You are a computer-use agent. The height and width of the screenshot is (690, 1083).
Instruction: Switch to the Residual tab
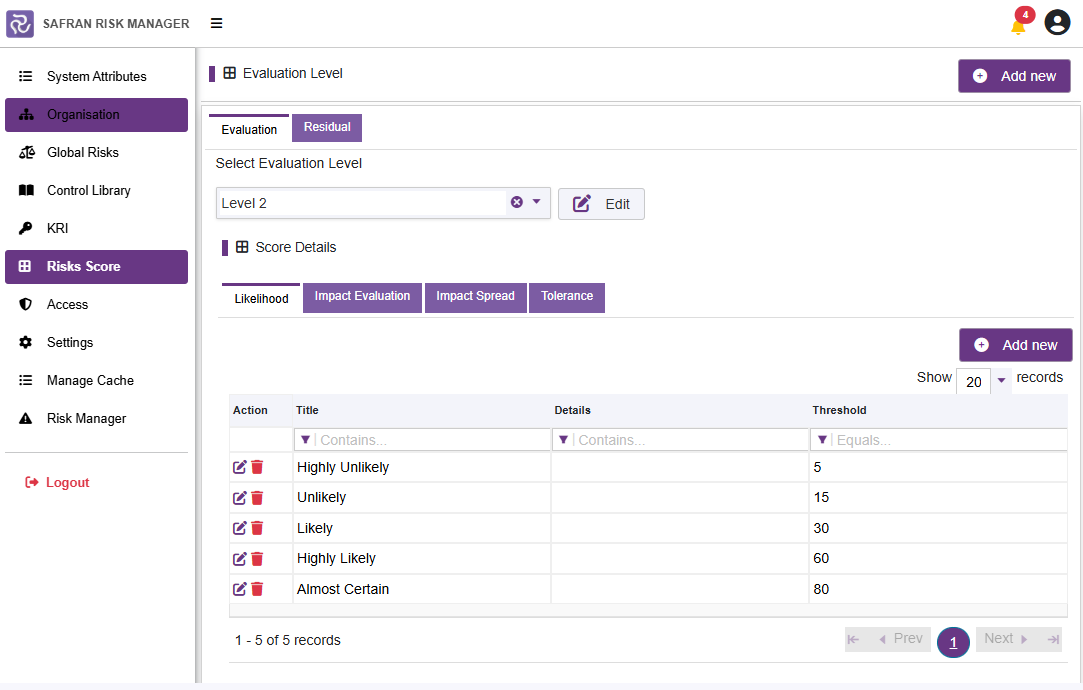pyautogui.click(x=327, y=128)
